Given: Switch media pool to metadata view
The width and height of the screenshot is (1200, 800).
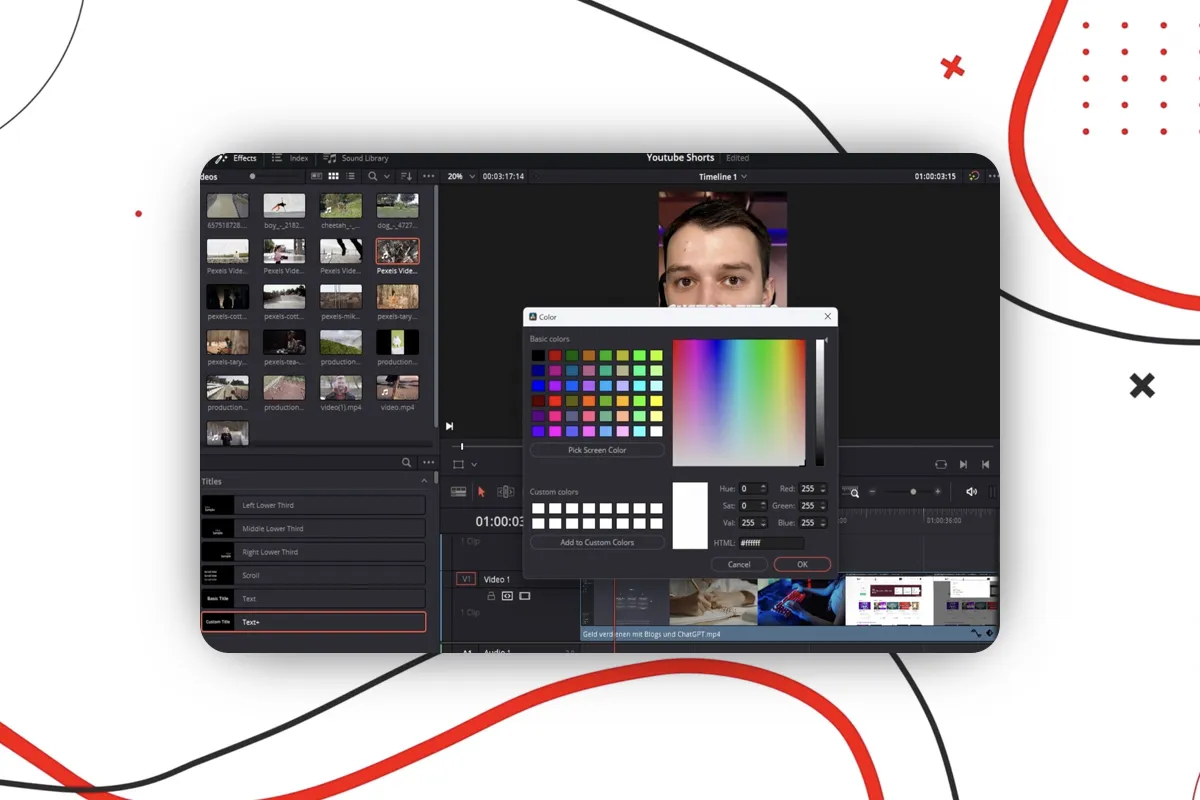Looking at the screenshot, I should [318, 176].
